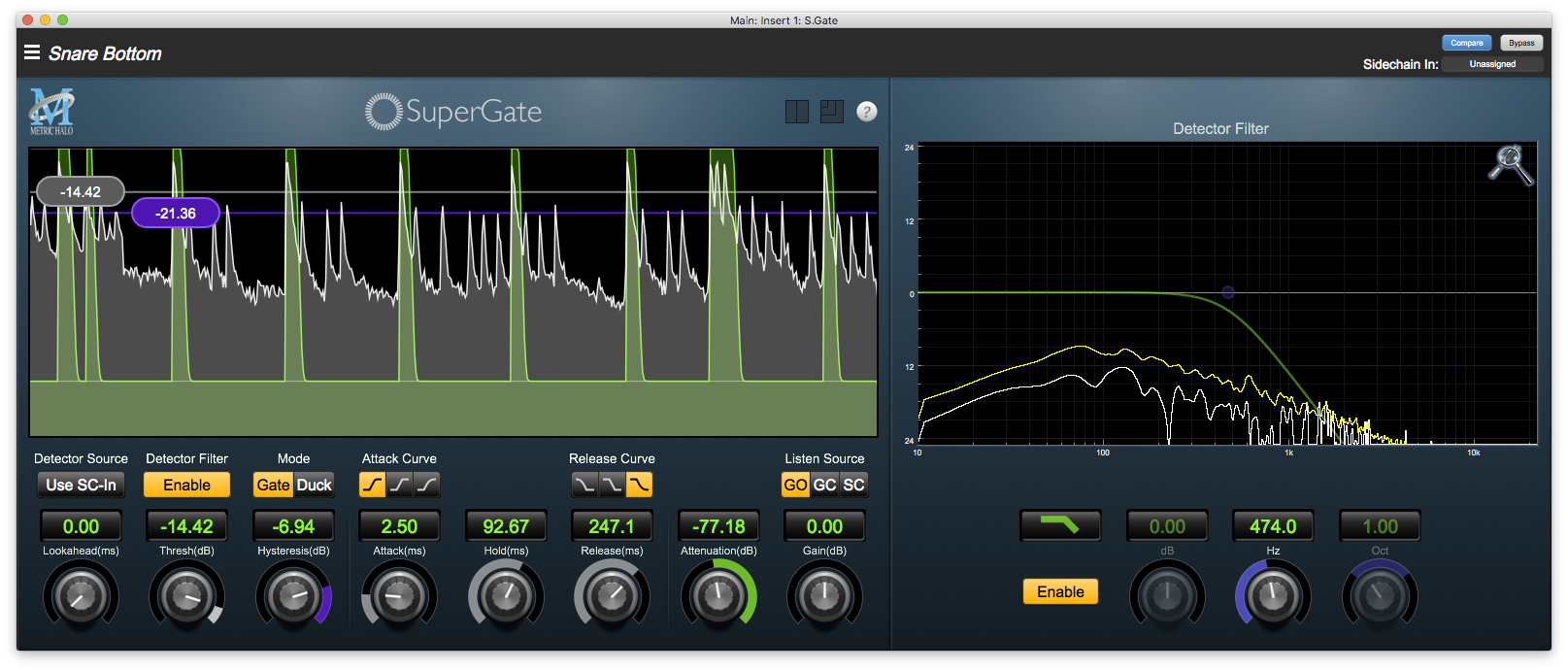The image size is (1568, 671).
Task: Click the magnifying glass on the Detector Filter graph
Action: pyautogui.click(x=1511, y=165)
